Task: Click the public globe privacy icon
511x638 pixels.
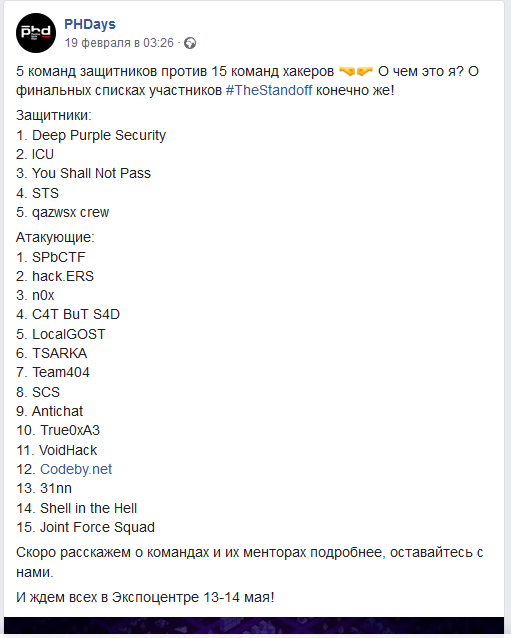Action: coord(190,43)
